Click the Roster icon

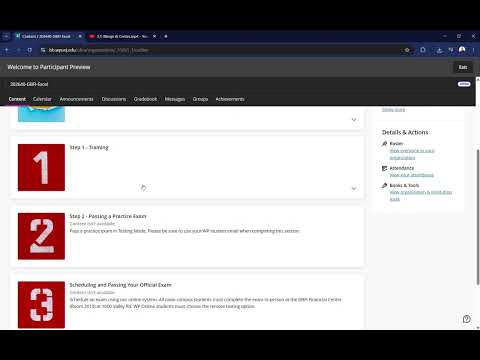[384, 144]
